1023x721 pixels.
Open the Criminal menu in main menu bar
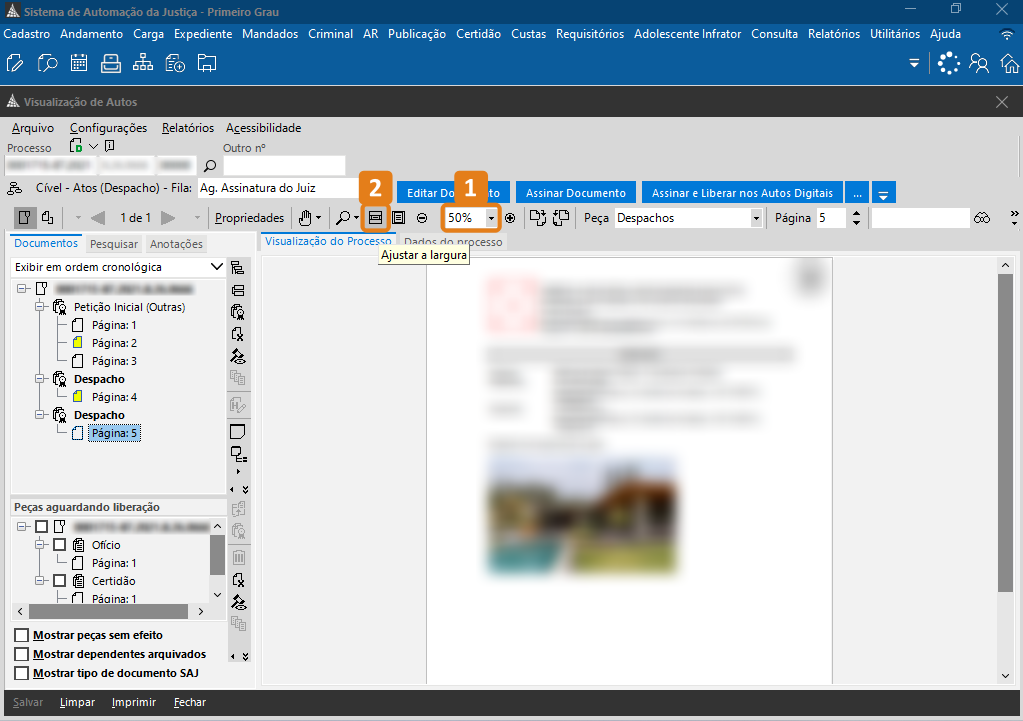pyautogui.click(x=330, y=34)
